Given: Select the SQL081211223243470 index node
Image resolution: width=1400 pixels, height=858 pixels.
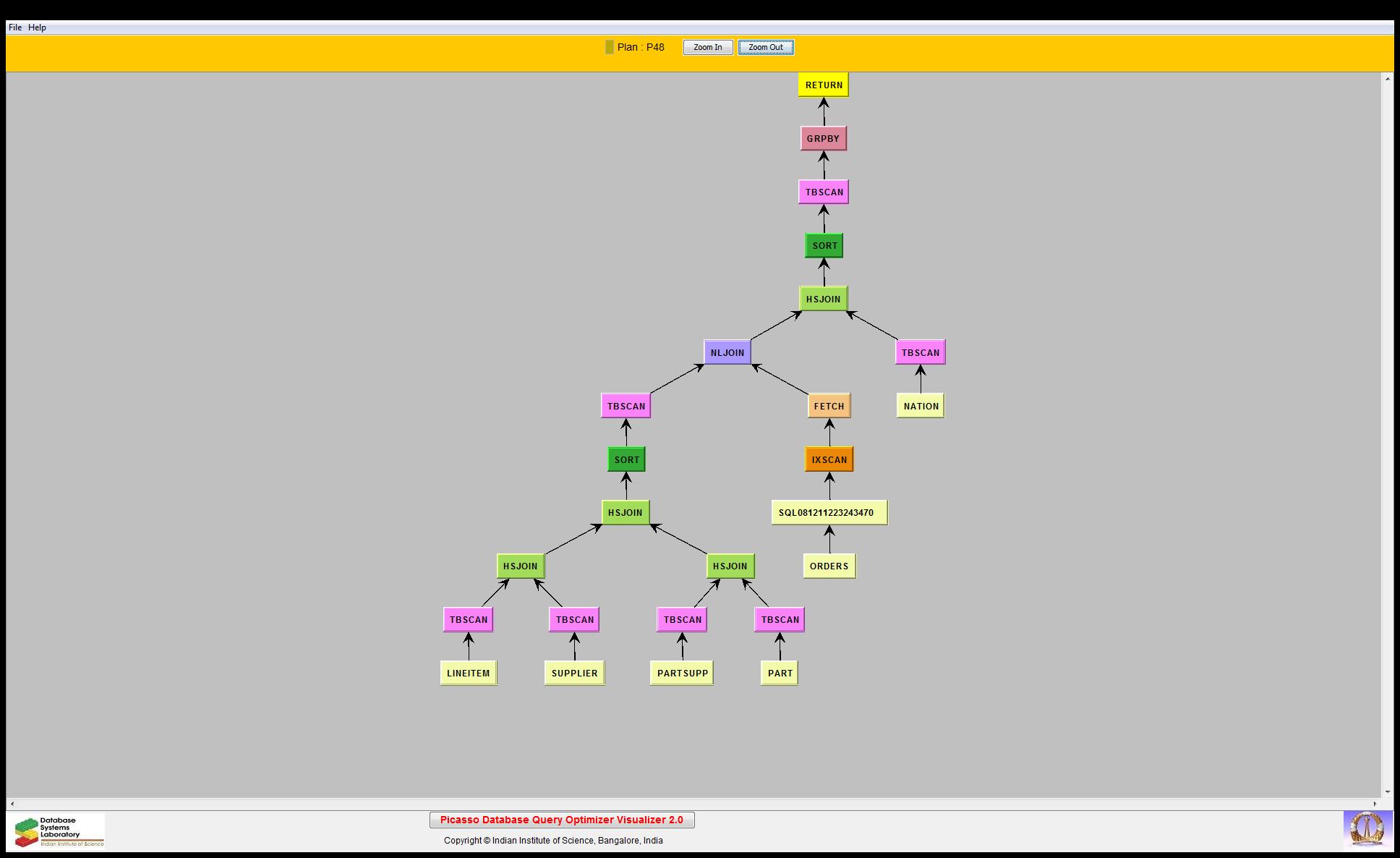Looking at the screenshot, I should 829,512.
